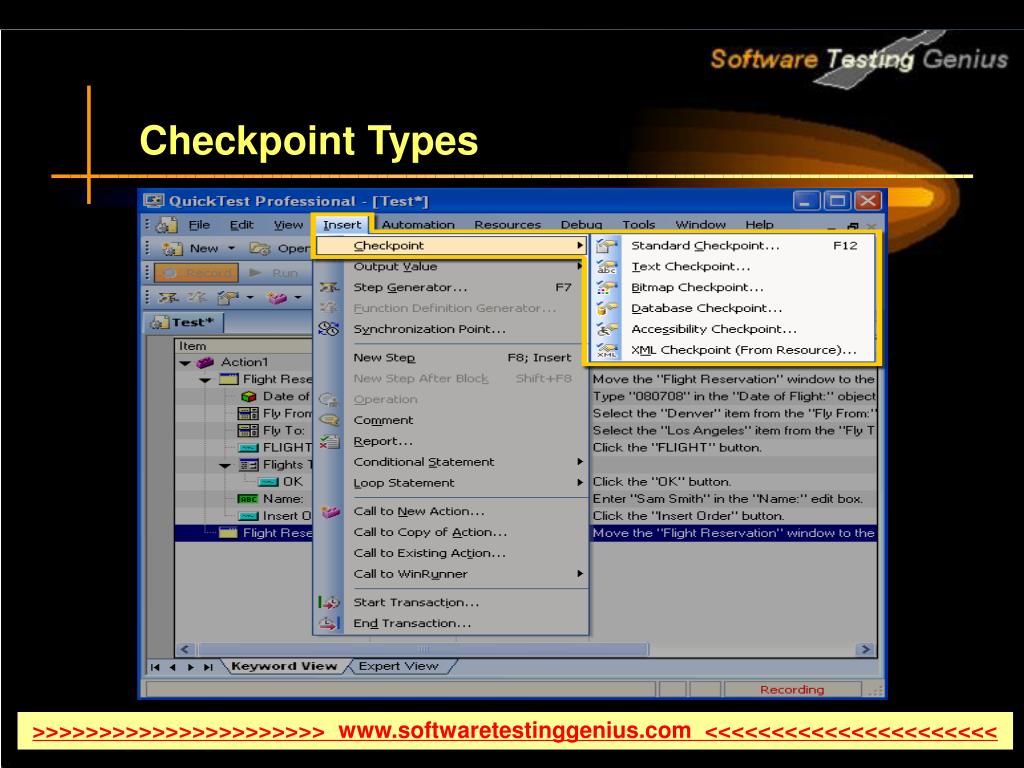Click the Open folder toolbar icon

[259, 248]
